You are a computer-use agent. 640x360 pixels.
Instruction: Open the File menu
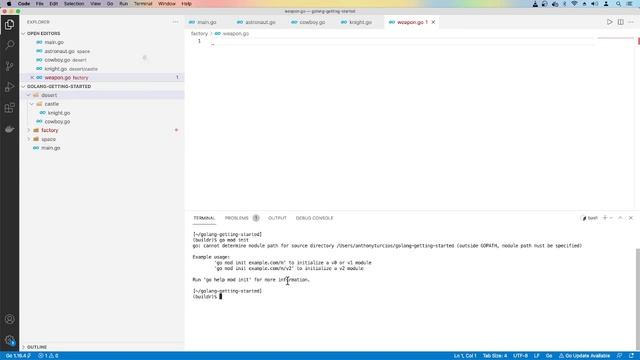(x=40, y=4)
